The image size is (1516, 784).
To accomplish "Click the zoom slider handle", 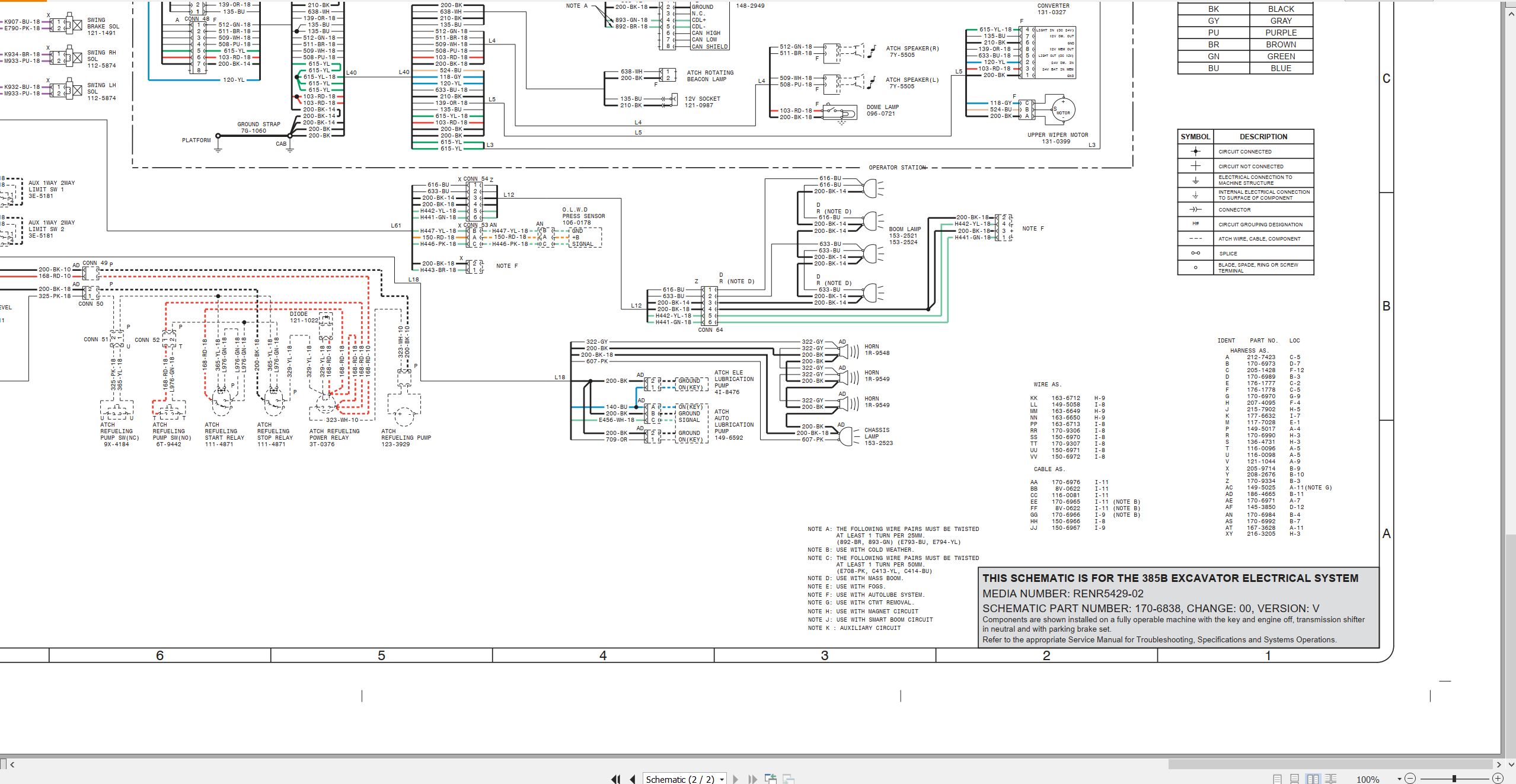I will point(1454,779).
